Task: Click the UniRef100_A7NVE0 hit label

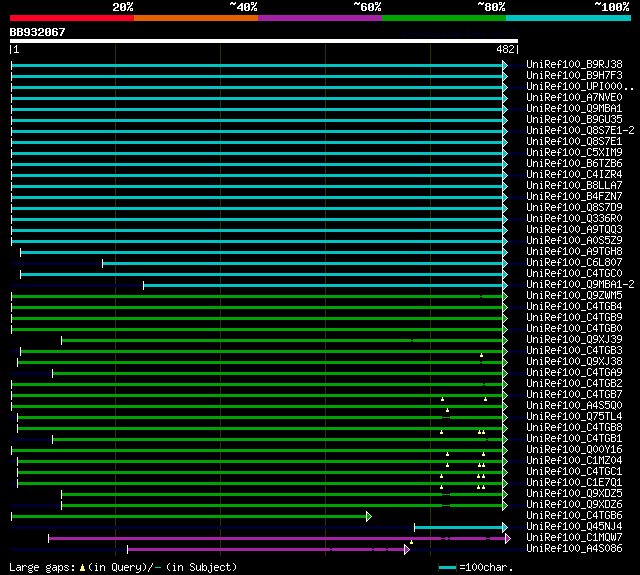Action: coord(574,98)
